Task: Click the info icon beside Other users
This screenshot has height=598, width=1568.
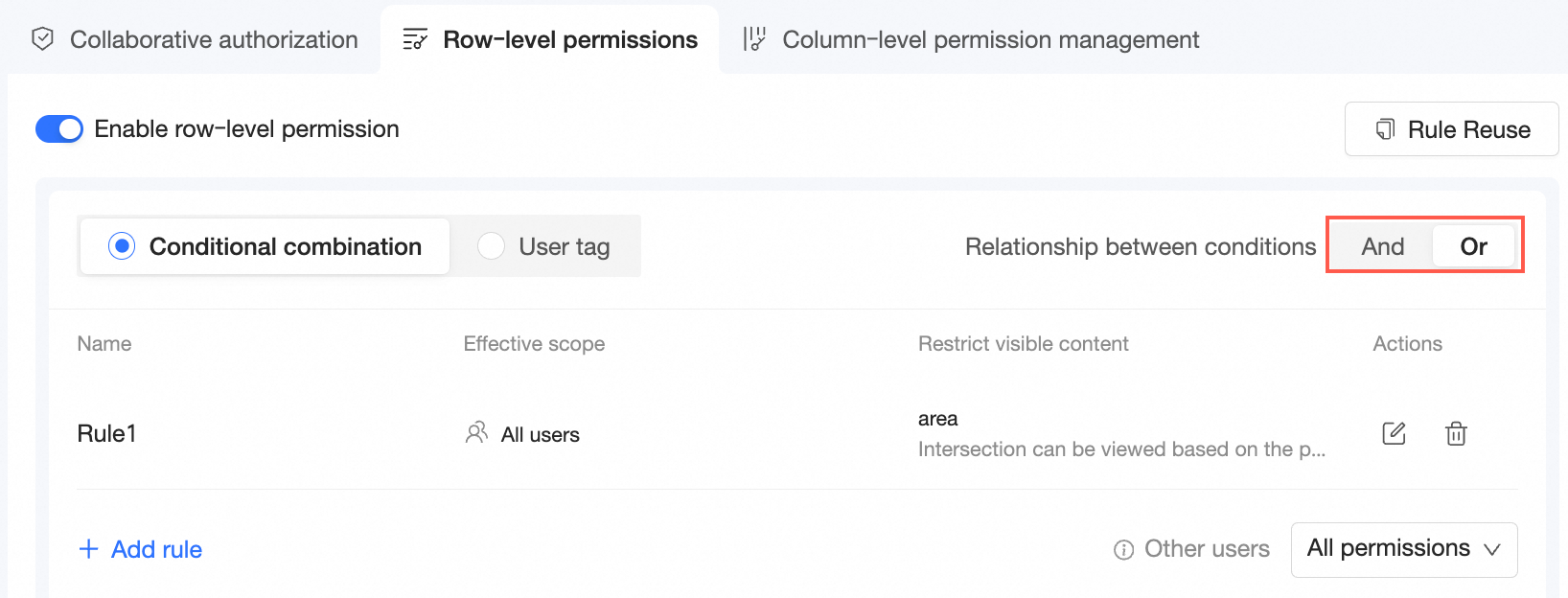Action: click(1123, 549)
